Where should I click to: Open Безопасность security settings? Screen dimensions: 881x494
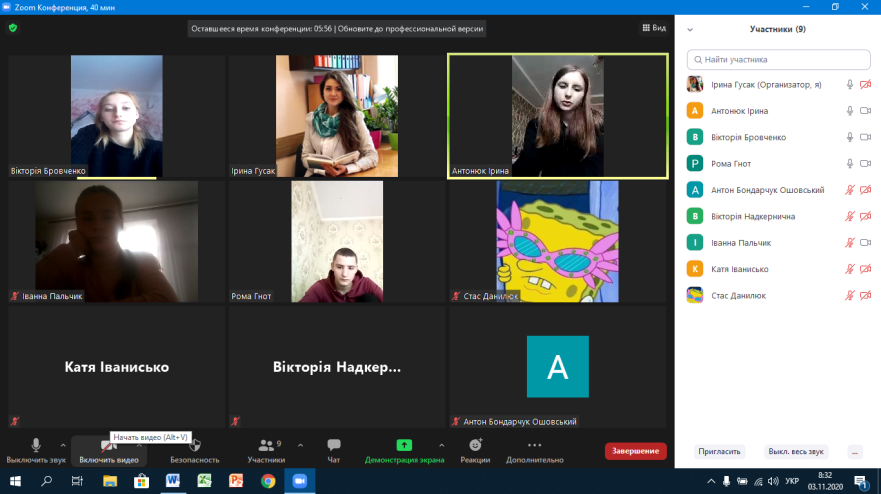pyautogui.click(x=194, y=451)
